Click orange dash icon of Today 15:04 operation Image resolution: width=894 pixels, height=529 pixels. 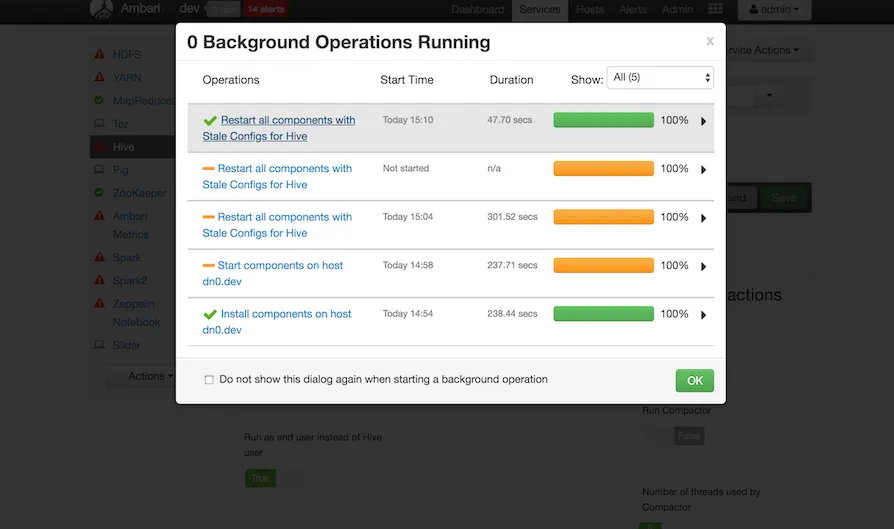[209, 217]
